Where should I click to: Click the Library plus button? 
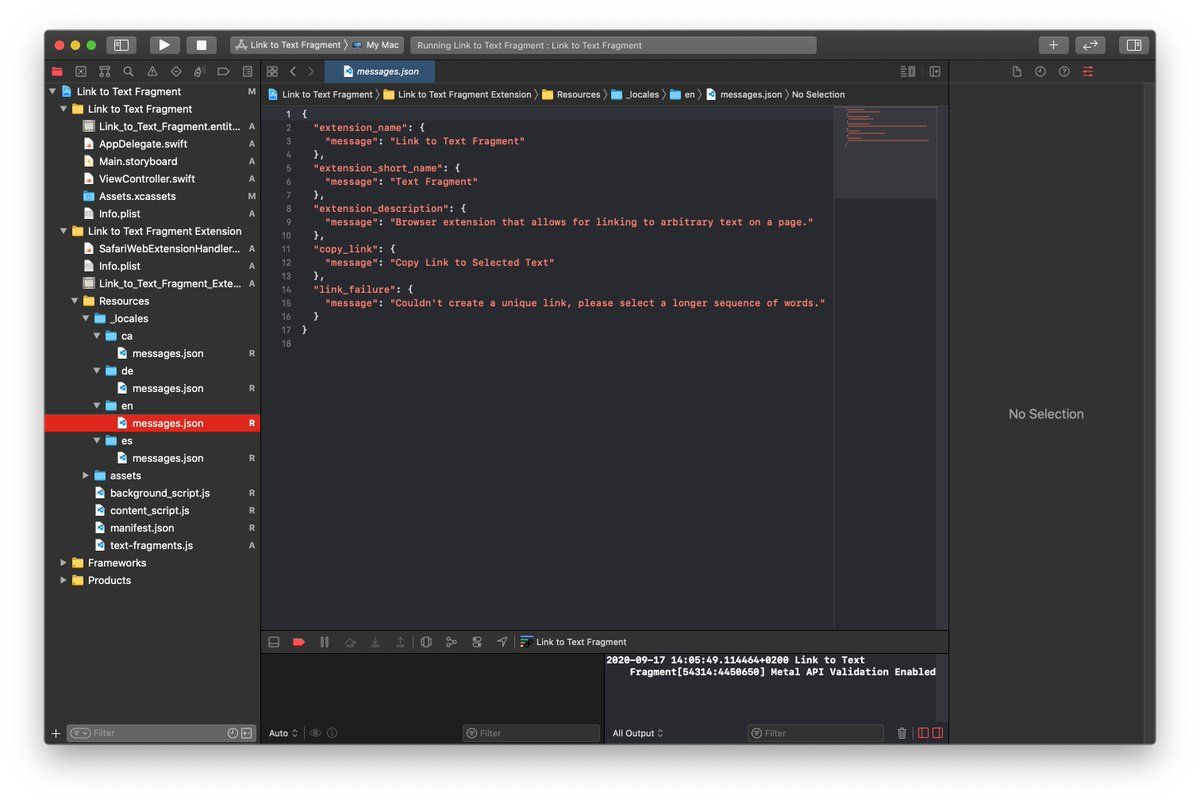[x=1053, y=45]
